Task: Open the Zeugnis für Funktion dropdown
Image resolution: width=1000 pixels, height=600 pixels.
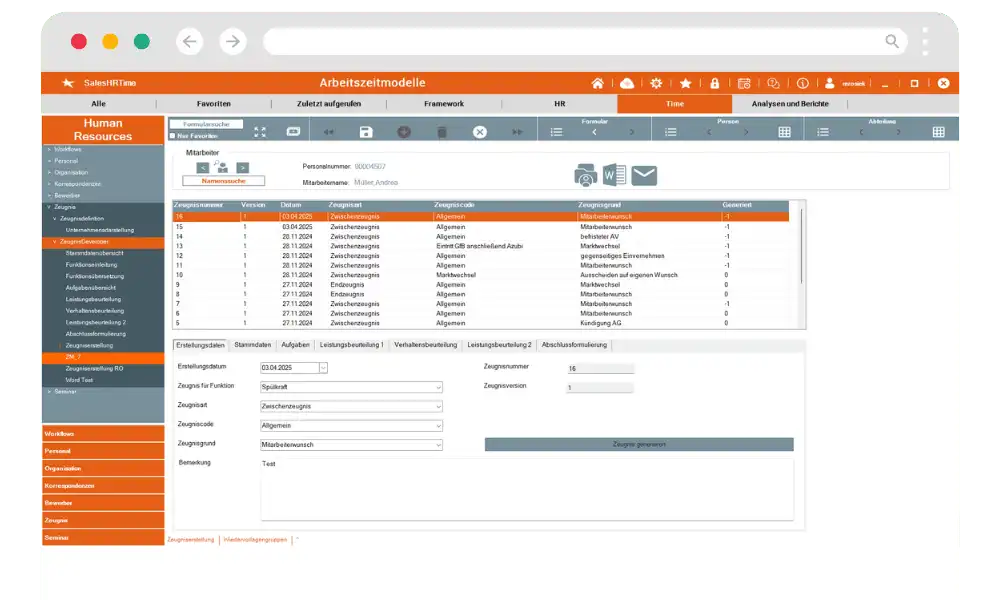Action: click(x=438, y=387)
